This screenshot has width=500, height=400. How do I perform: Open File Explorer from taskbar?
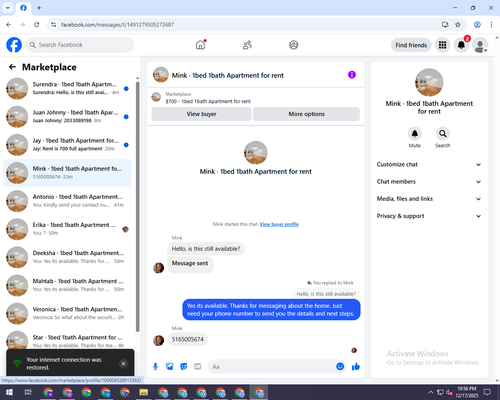tap(144, 392)
